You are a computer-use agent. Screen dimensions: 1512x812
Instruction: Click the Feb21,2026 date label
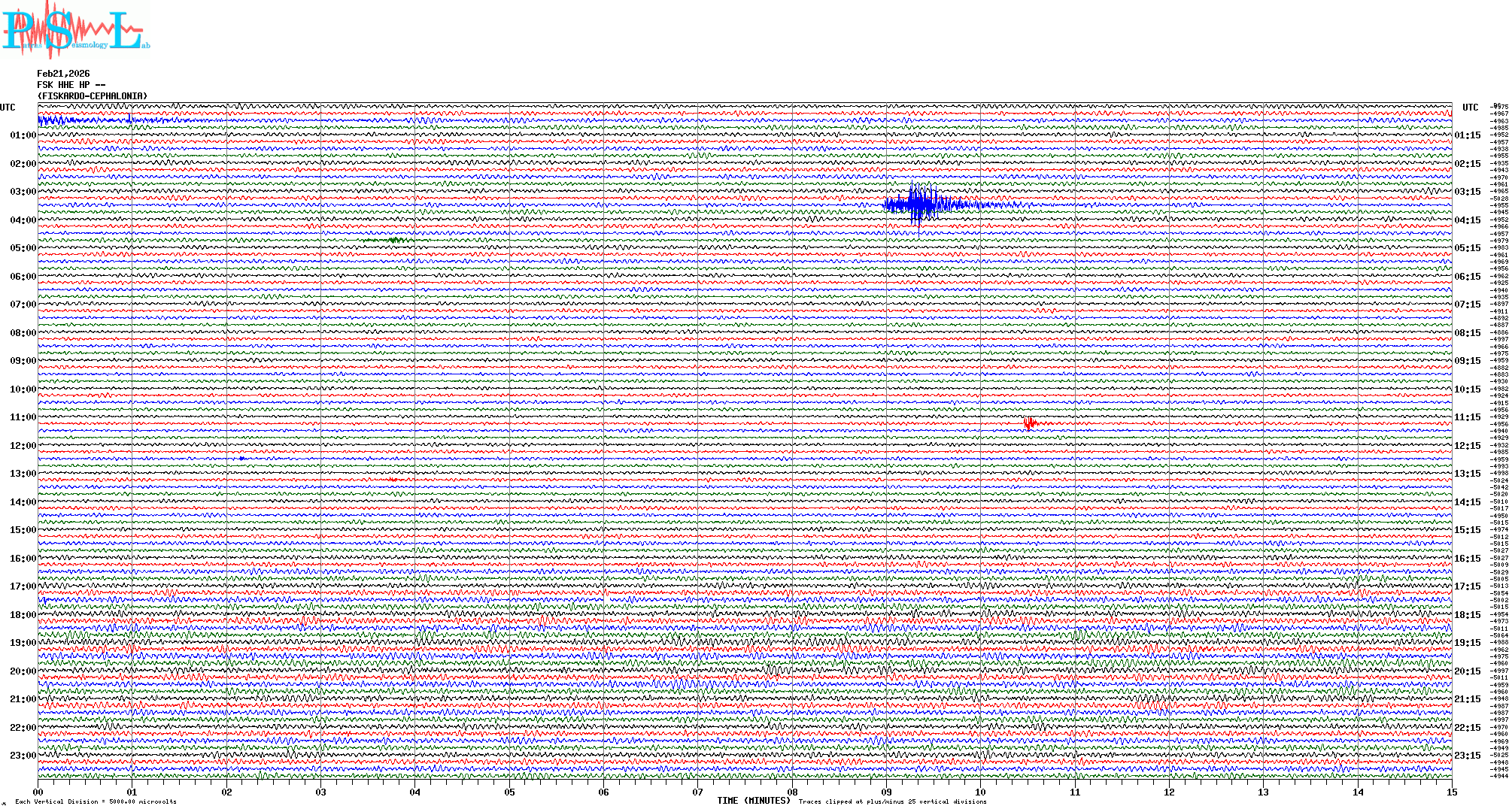click(63, 74)
